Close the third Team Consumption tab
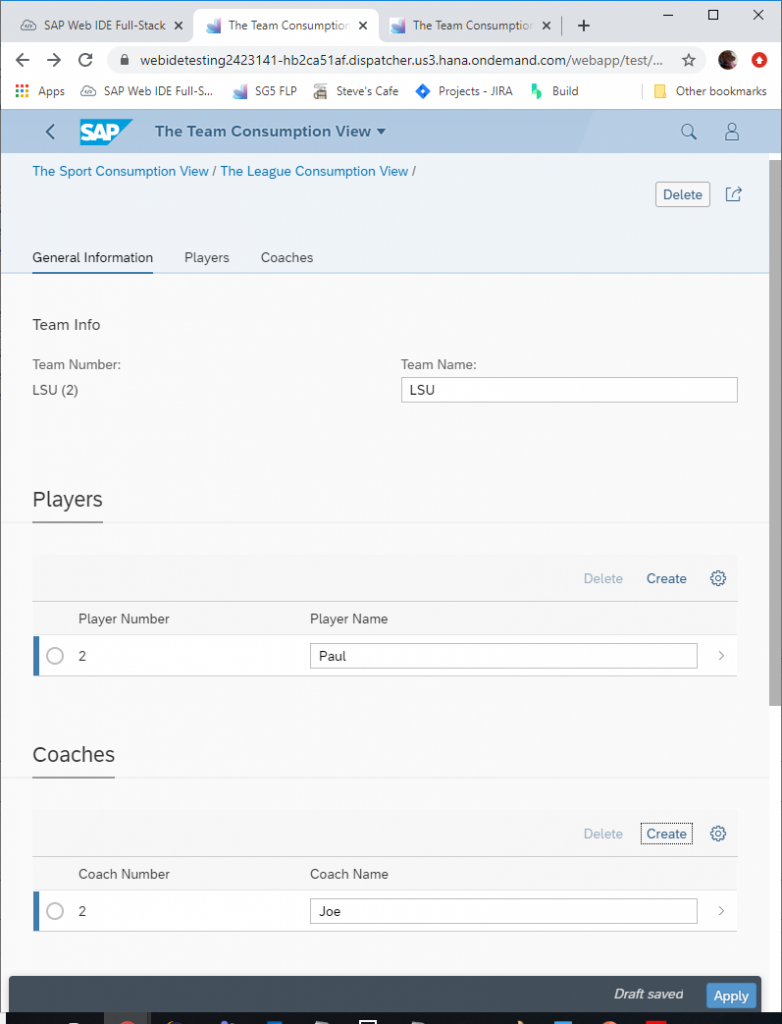The height and width of the screenshot is (1024, 782). [x=547, y=25]
